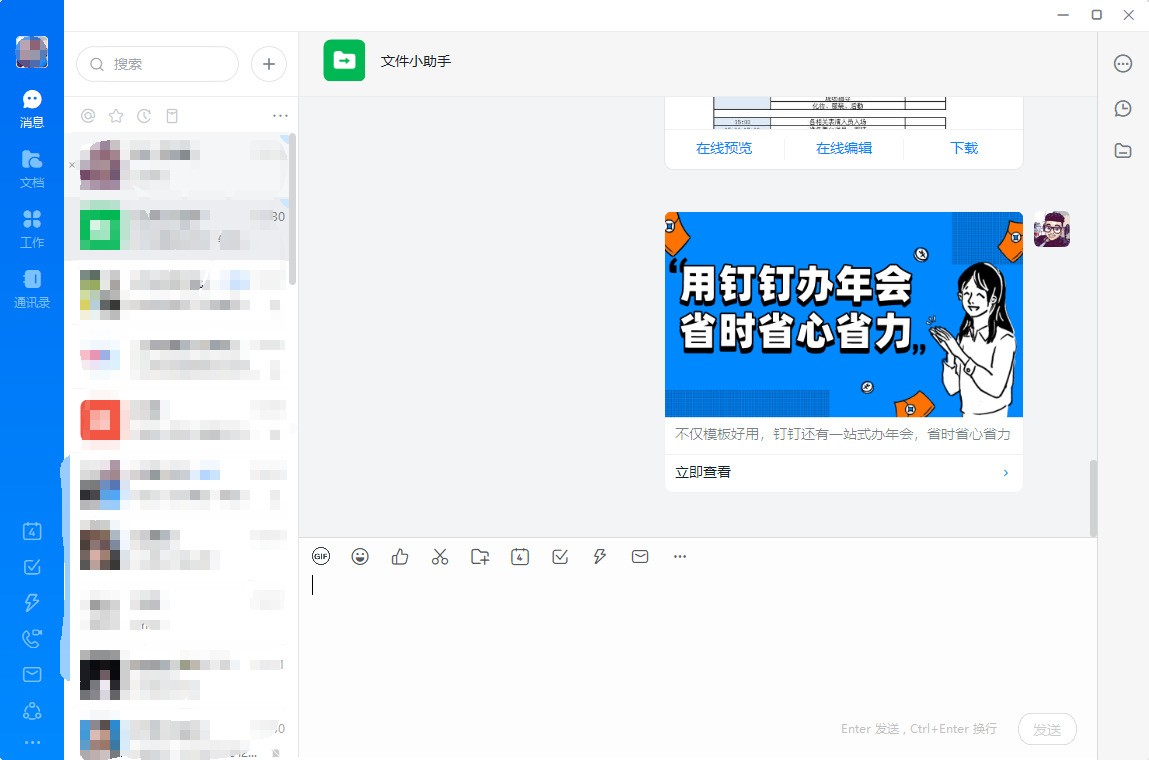
Task: Maximize the DingTalk window
Action: pos(1096,15)
